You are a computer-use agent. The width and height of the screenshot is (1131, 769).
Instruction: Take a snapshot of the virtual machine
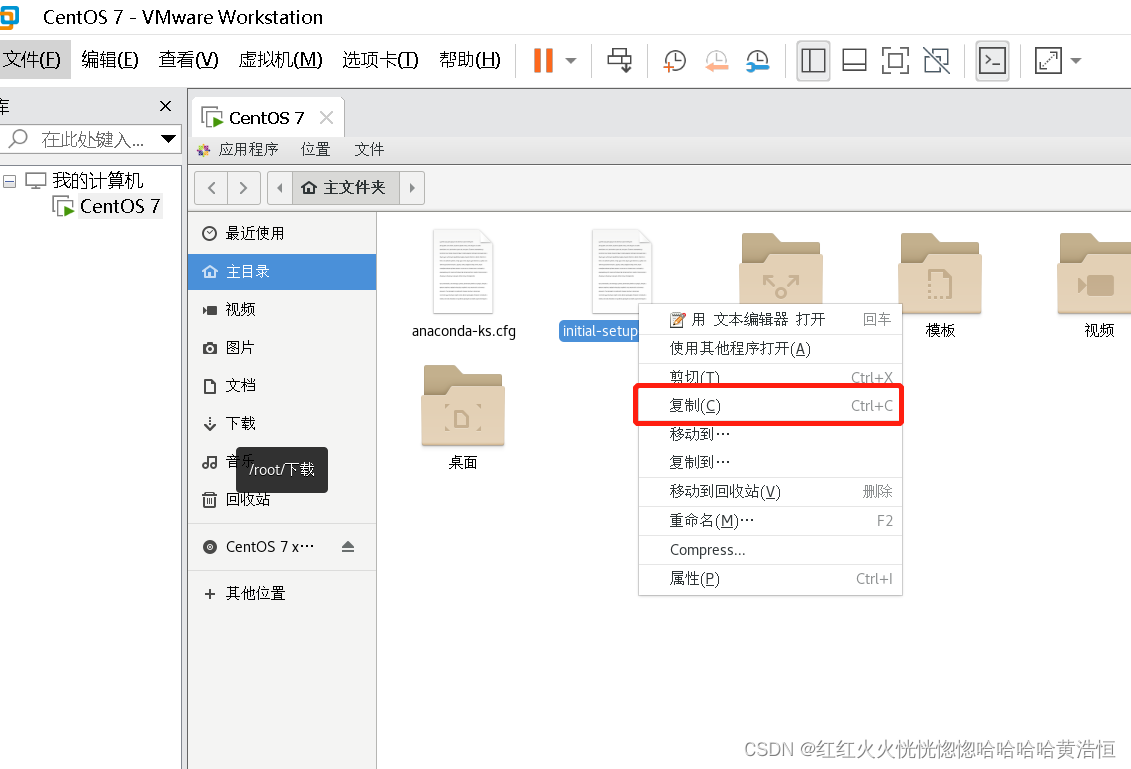click(x=674, y=61)
